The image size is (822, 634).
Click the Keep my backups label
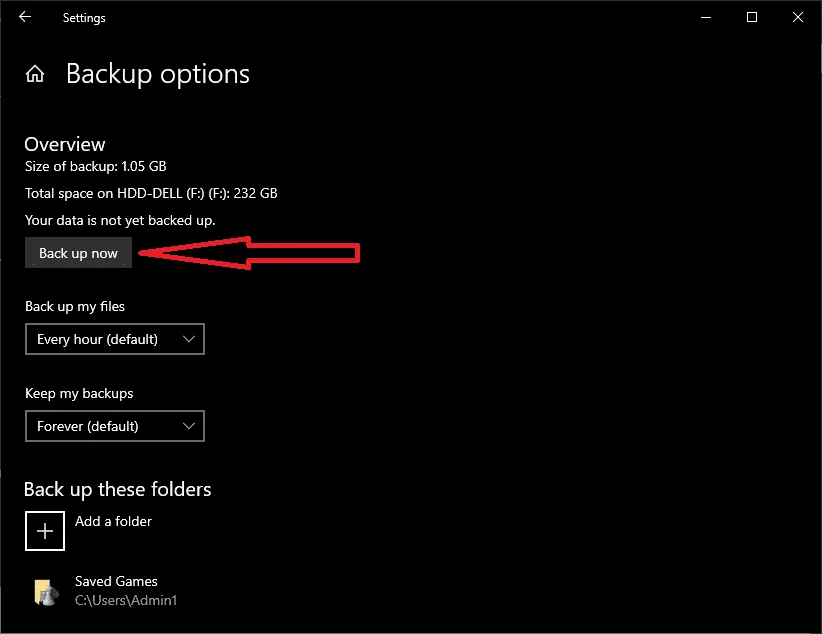point(79,393)
